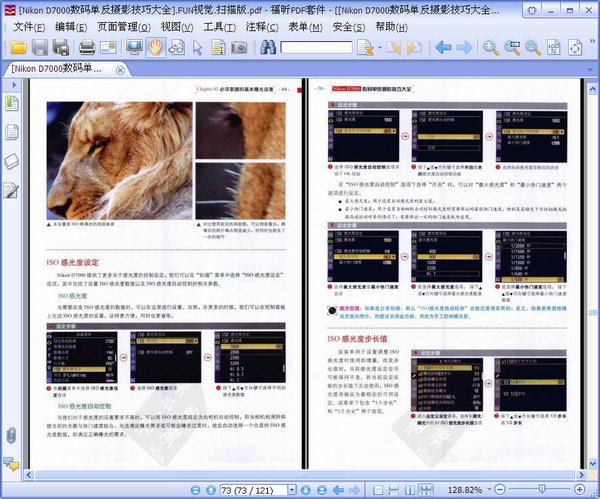Open the 工具(T) menu
The width and height of the screenshot is (600, 499).
pyautogui.click(x=219, y=27)
